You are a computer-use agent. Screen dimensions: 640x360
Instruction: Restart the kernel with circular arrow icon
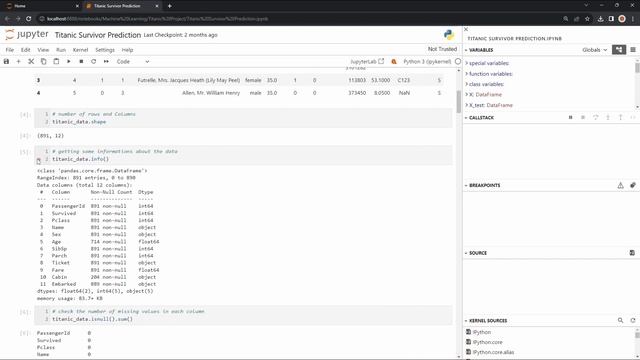pyautogui.click(x=93, y=62)
